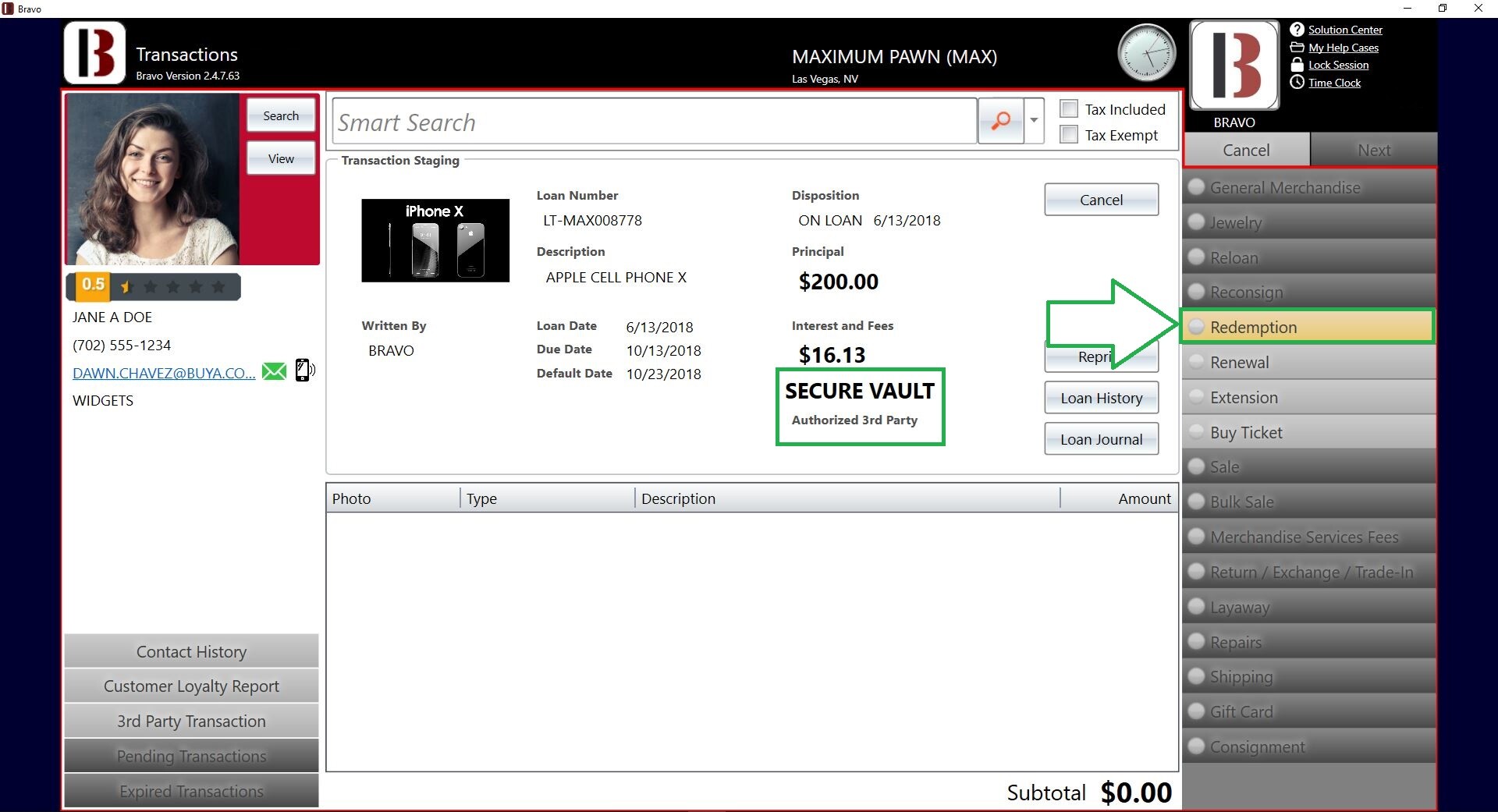Click the green email envelope icon
The width and height of the screenshot is (1498, 812).
point(274,371)
